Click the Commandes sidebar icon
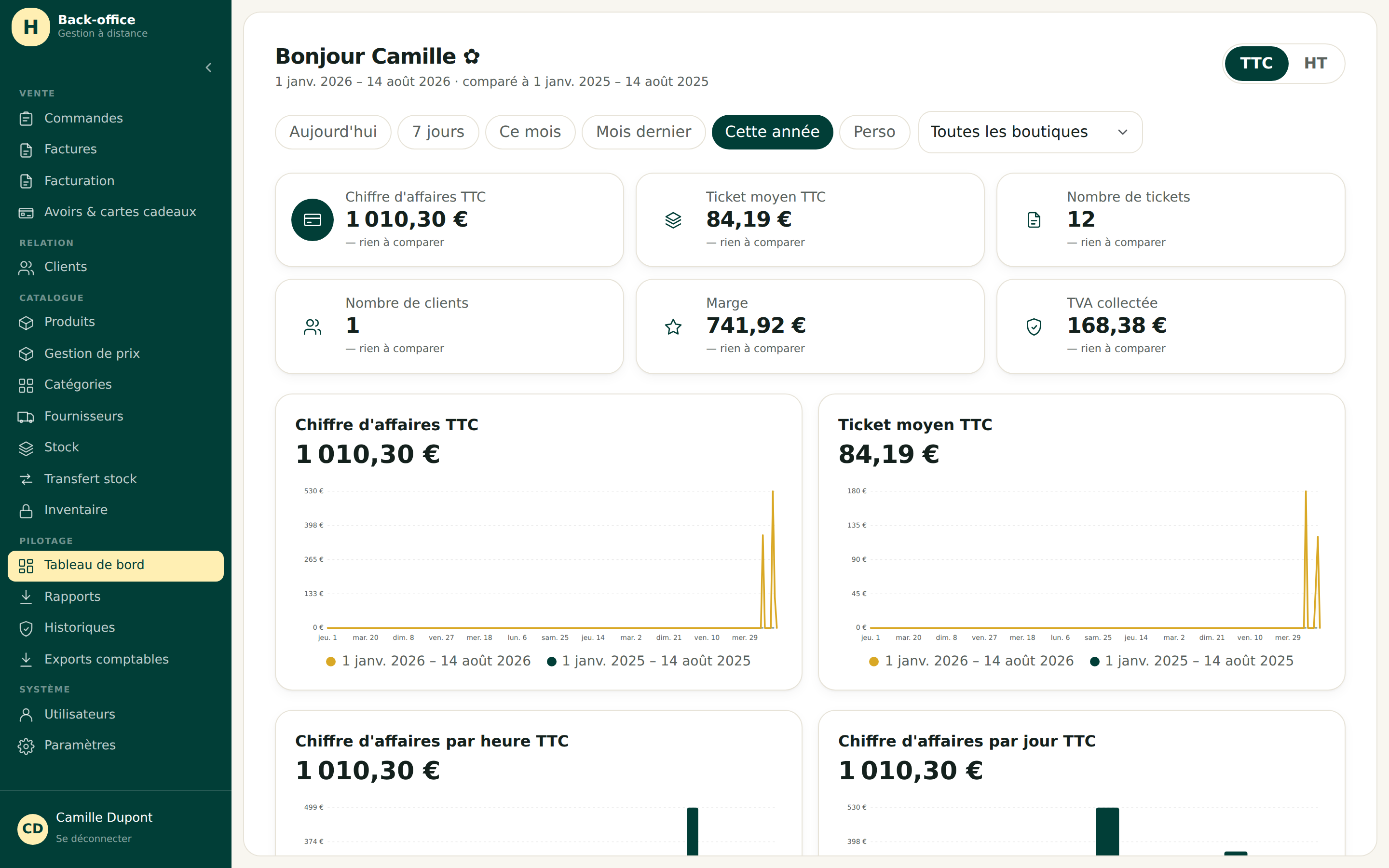Viewport: 1389px width, 868px height. pos(26,119)
